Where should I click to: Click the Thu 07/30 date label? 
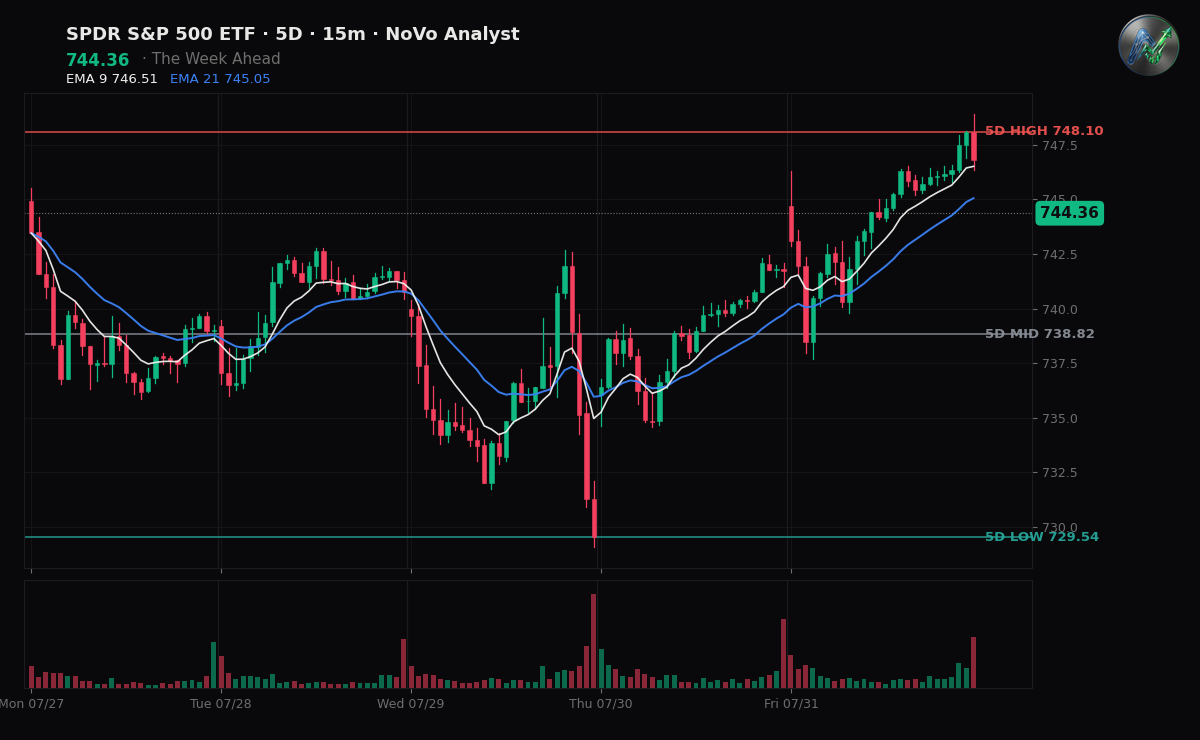click(x=601, y=704)
